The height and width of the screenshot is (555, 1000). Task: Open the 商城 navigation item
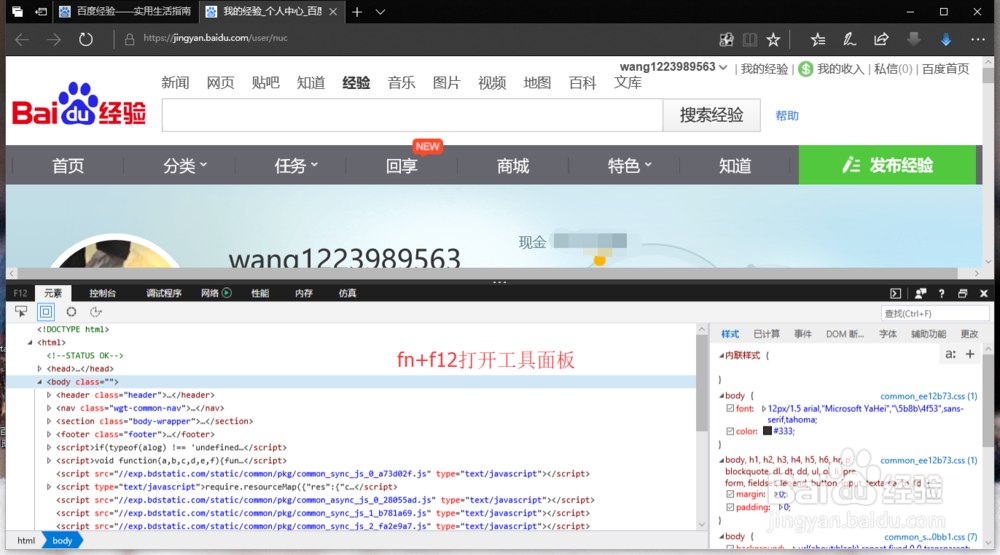pos(513,166)
